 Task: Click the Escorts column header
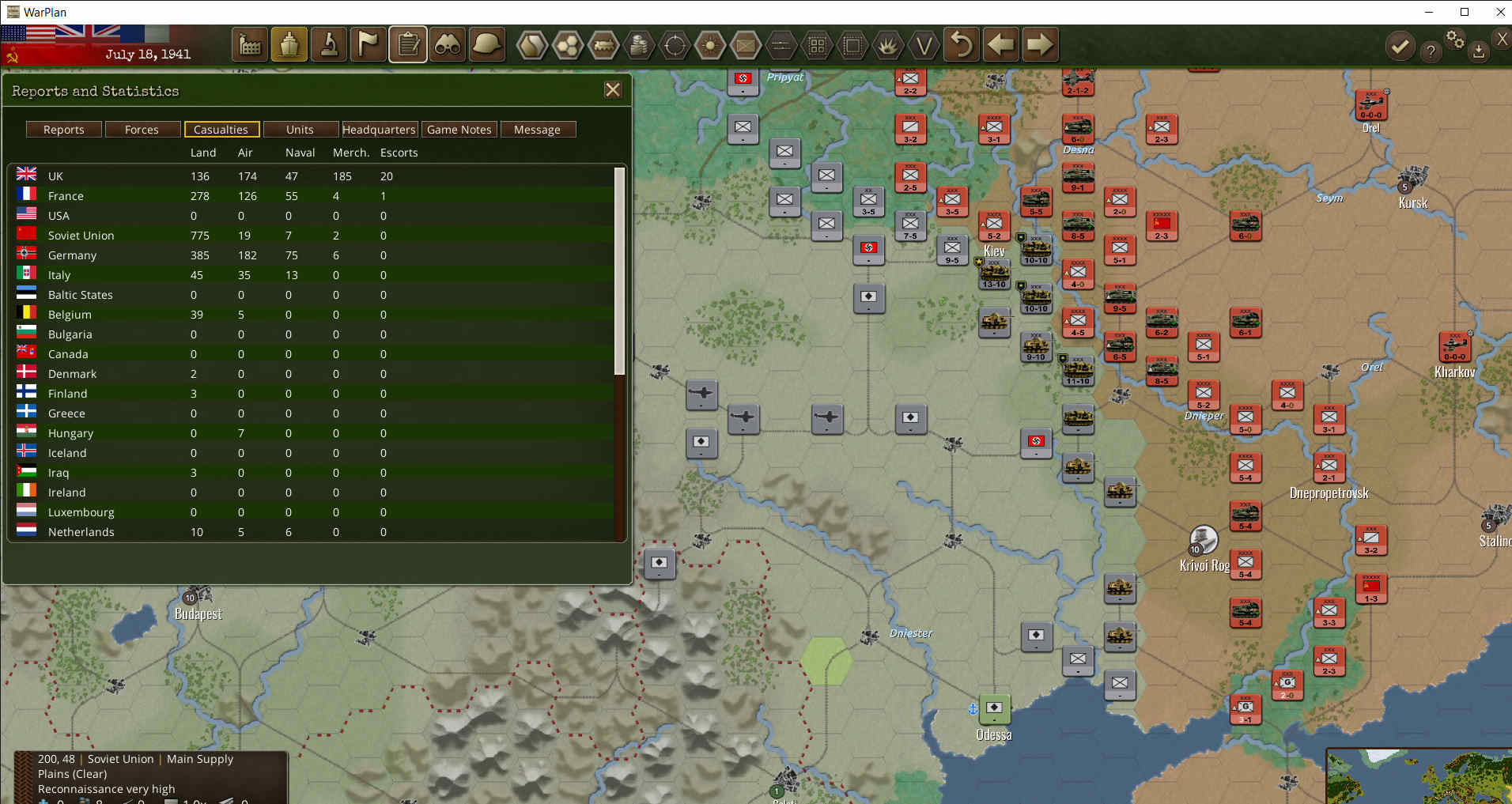click(399, 153)
